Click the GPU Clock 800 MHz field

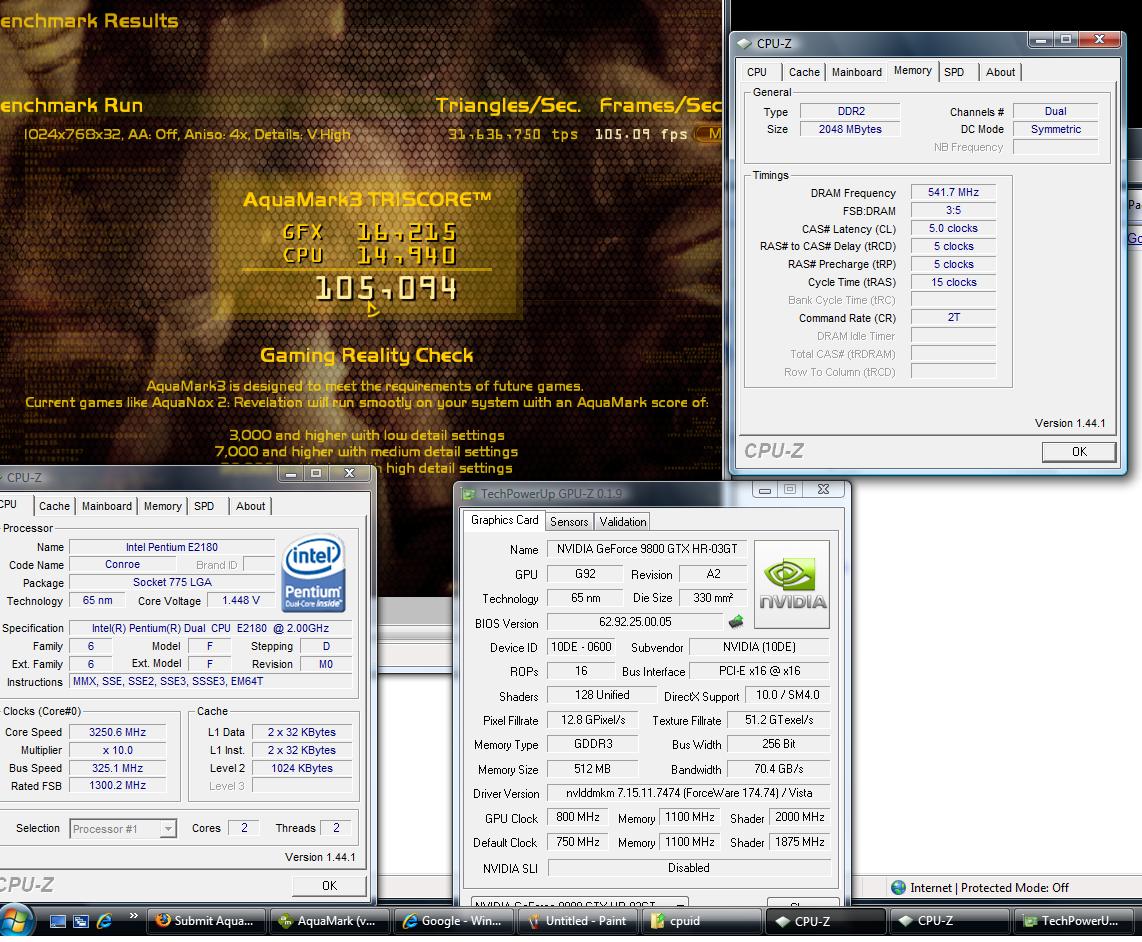point(578,817)
